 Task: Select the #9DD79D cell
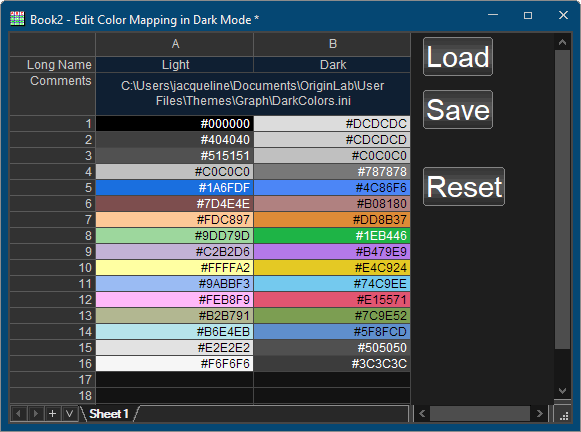click(x=175, y=236)
